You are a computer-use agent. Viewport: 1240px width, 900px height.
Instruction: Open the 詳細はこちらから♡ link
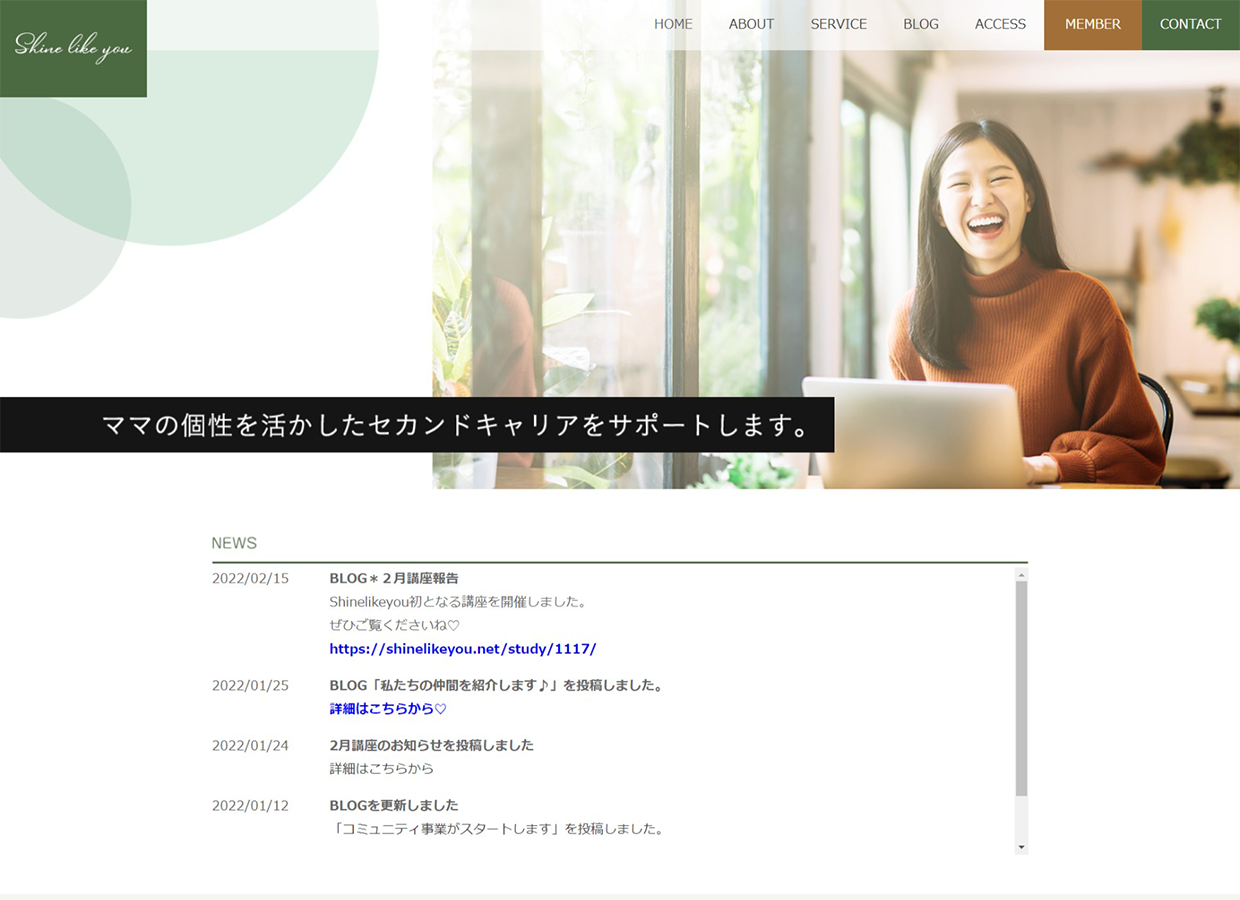click(386, 708)
